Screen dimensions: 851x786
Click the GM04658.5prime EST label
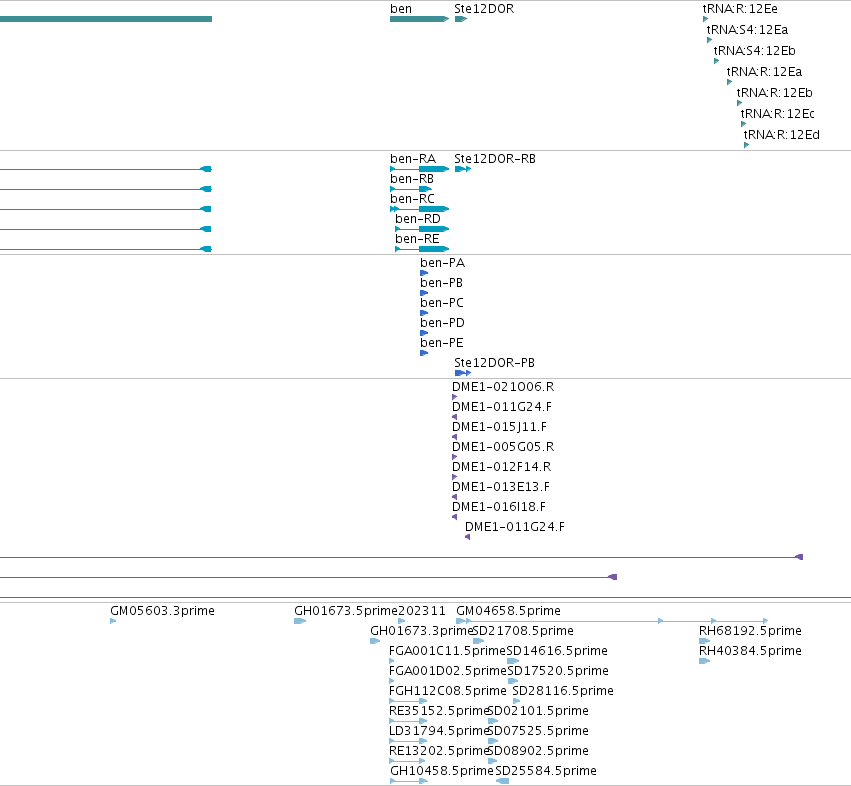tap(509, 611)
